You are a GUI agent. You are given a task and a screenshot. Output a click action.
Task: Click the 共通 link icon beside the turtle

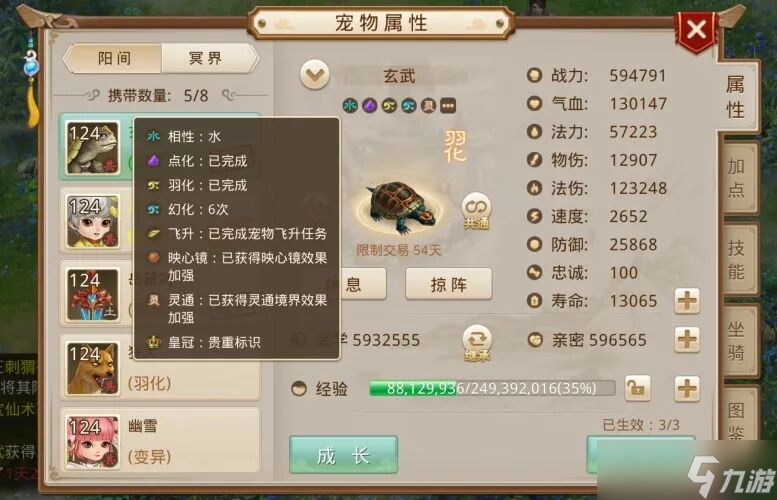pos(476,211)
